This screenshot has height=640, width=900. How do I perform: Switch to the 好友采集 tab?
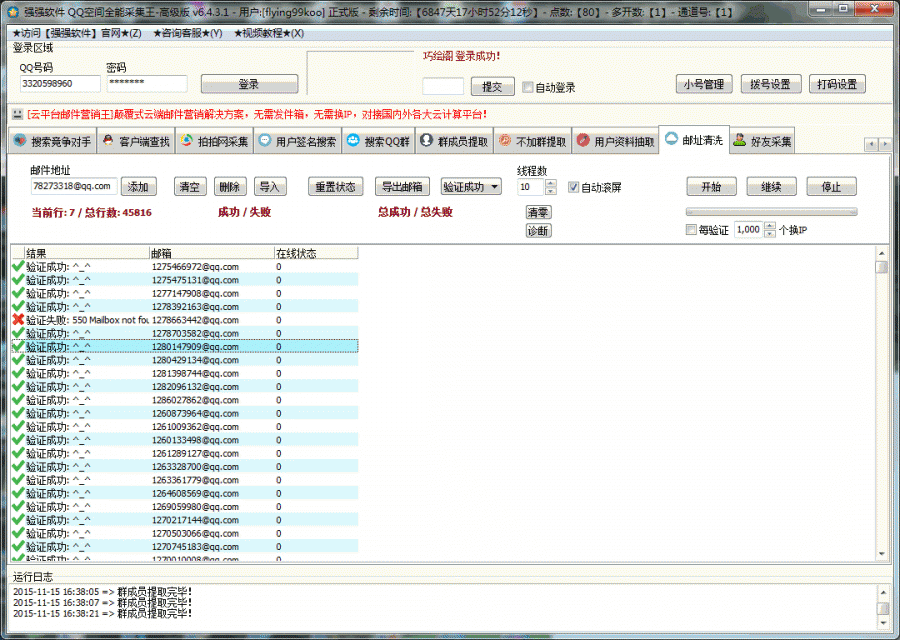[762, 141]
